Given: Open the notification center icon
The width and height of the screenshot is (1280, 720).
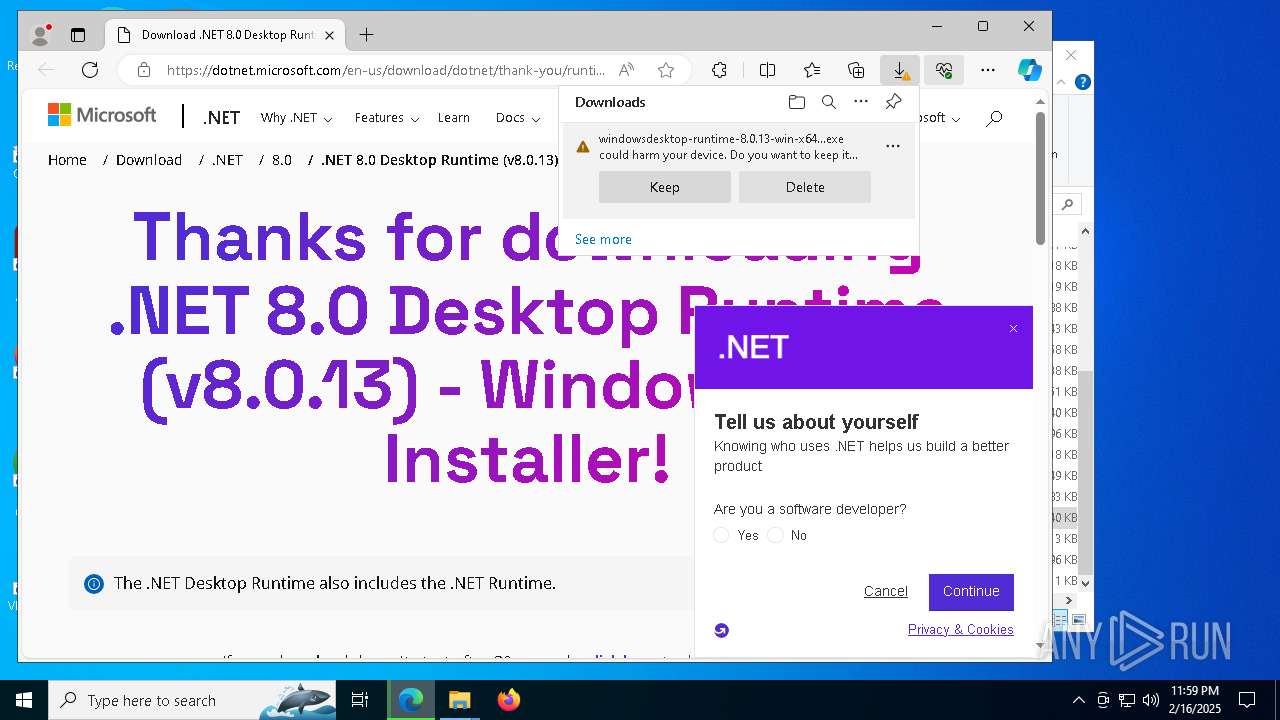Looking at the screenshot, I should [x=1247, y=700].
